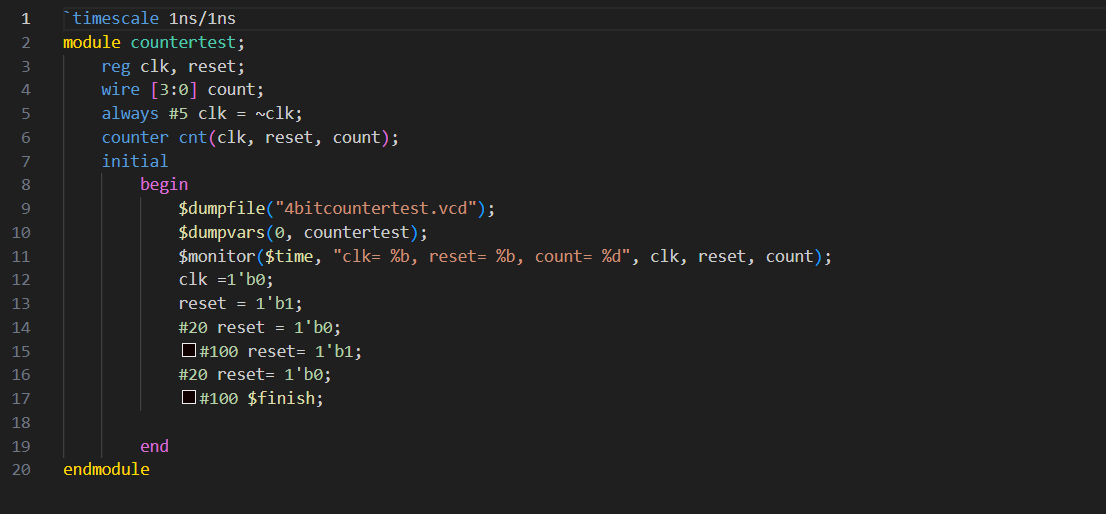1106x514 pixels.
Task: Click line number 17 in the gutter
Action: click(x=21, y=398)
